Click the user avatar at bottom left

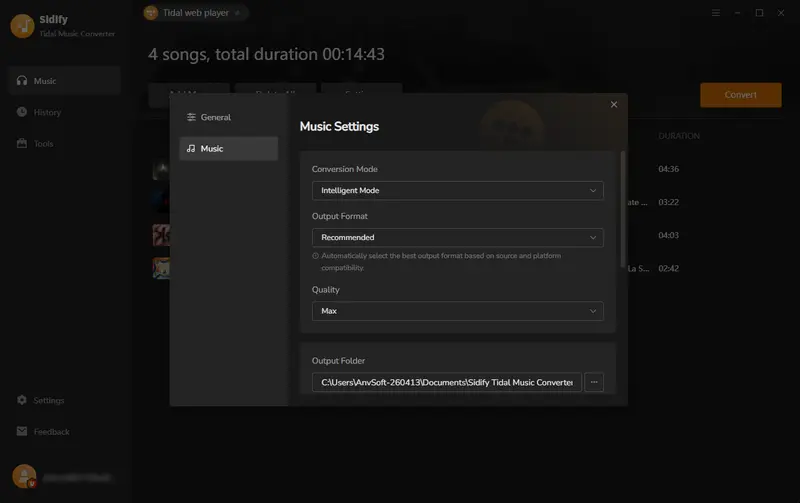pos(24,476)
